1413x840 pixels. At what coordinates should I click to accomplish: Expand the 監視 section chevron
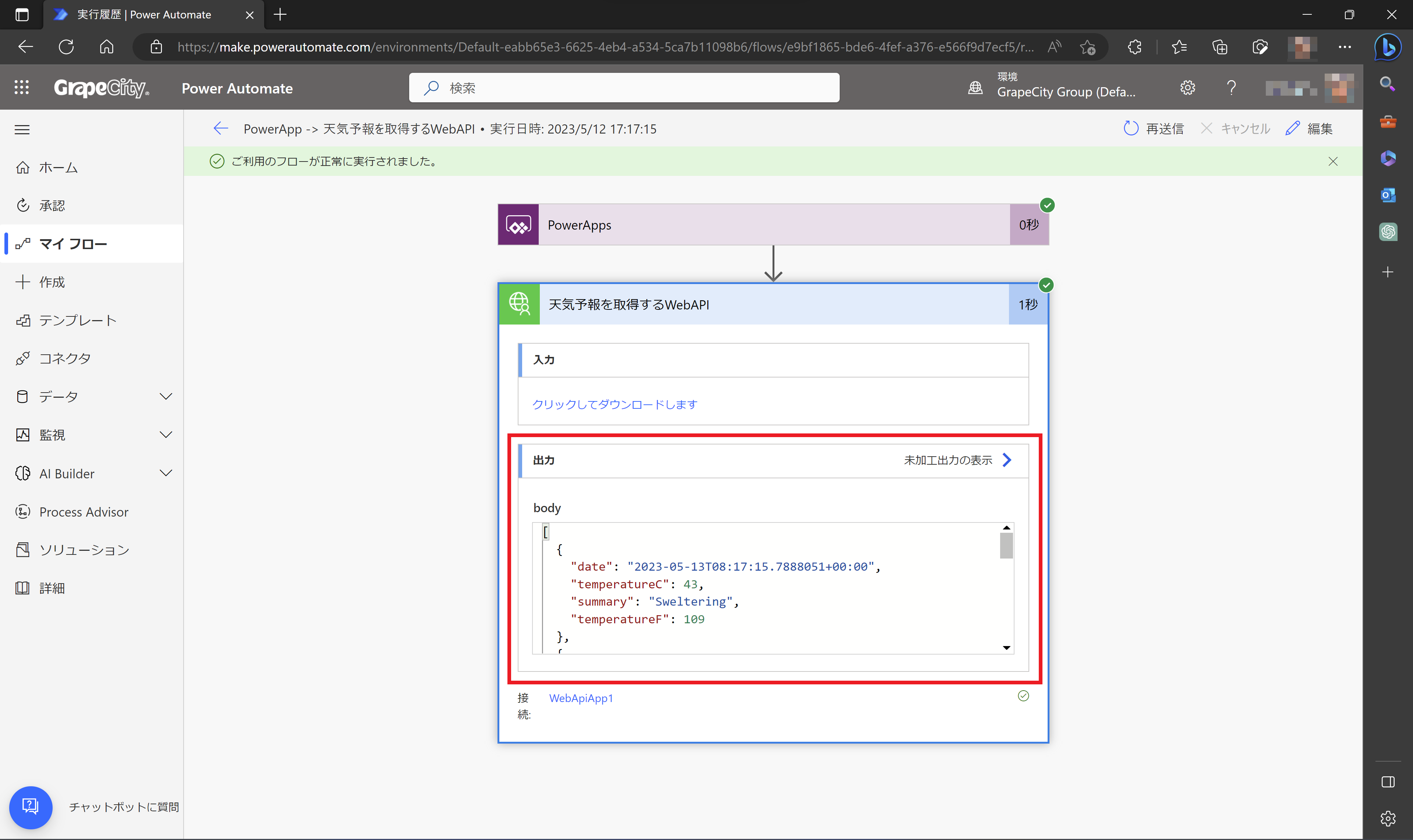166,435
